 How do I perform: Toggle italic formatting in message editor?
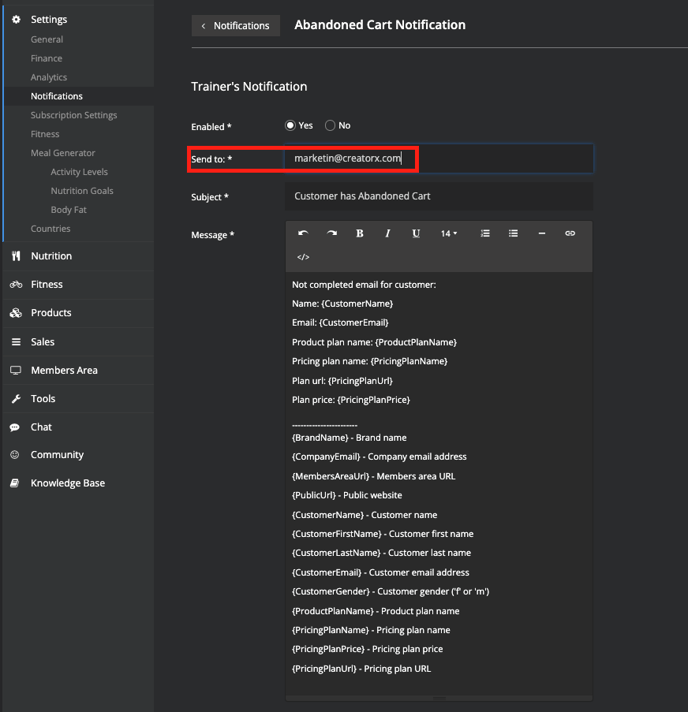(x=387, y=233)
